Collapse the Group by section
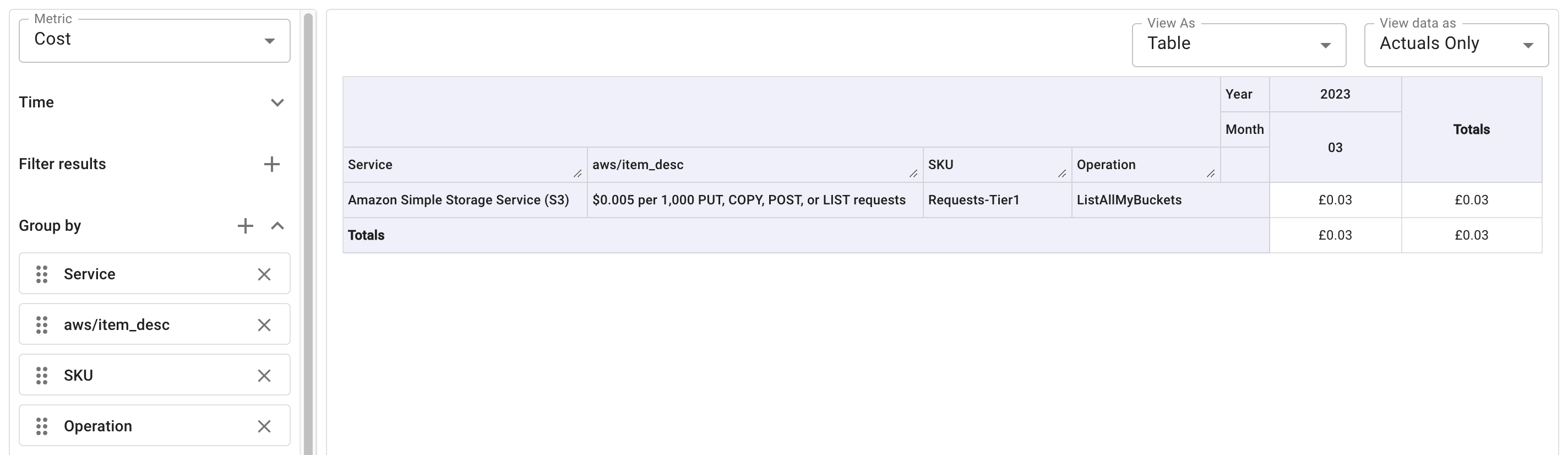The image size is (1568, 455). coord(277,226)
